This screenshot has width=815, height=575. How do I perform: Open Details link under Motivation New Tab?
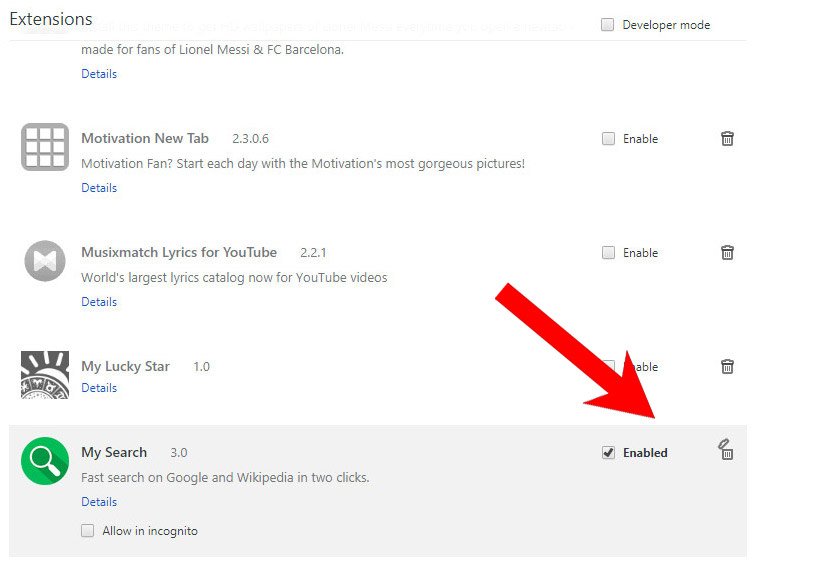(x=99, y=188)
